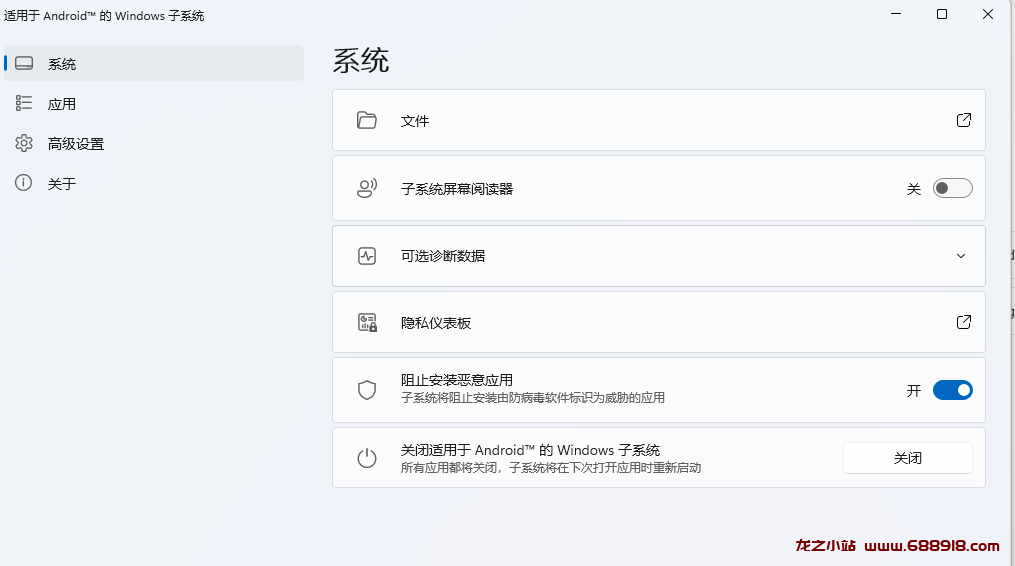The width and height of the screenshot is (1015, 566).
Task: Turn off the 阻止安装恶意应用 switch
Action: point(952,390)
